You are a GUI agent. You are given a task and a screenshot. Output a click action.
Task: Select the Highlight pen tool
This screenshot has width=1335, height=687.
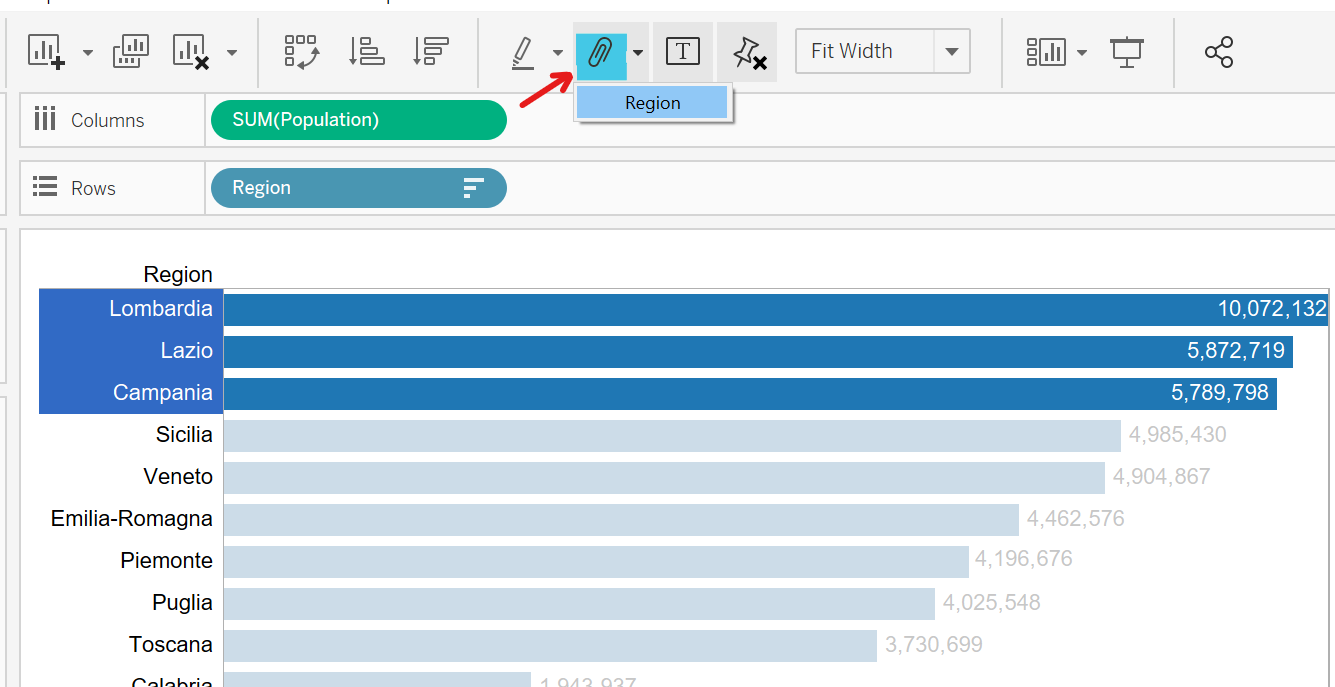[522, 52]
